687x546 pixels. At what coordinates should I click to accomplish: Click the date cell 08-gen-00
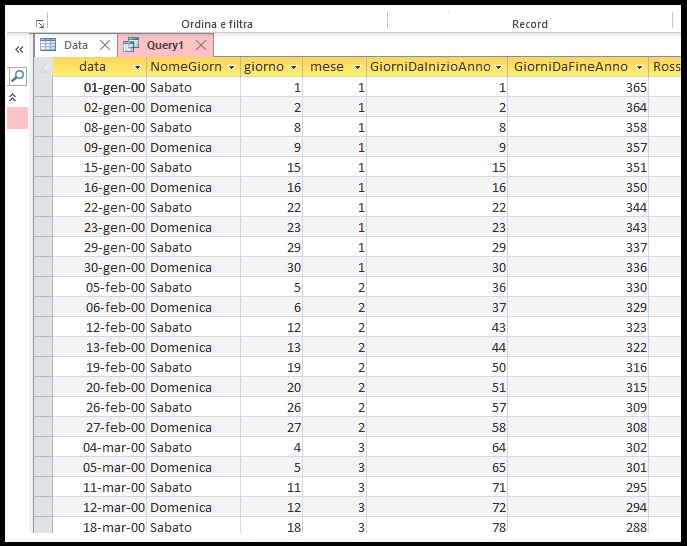click(99, 127)
